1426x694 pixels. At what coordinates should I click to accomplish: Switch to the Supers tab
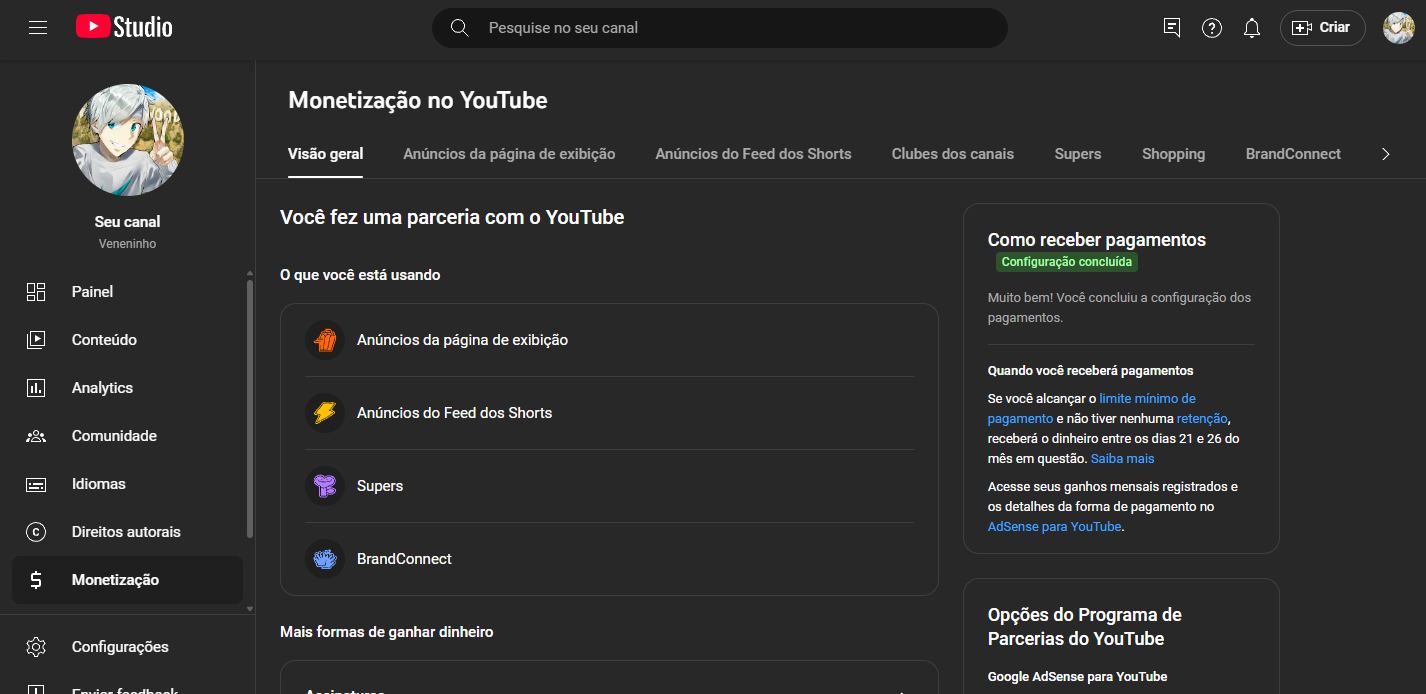1078,154
